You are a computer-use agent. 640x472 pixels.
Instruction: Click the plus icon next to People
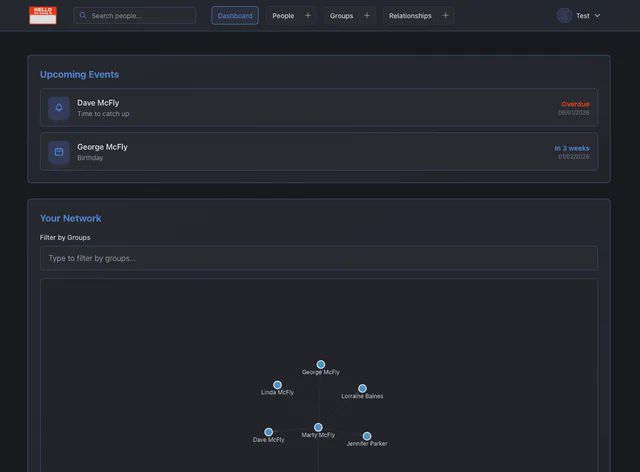[308, 16]
